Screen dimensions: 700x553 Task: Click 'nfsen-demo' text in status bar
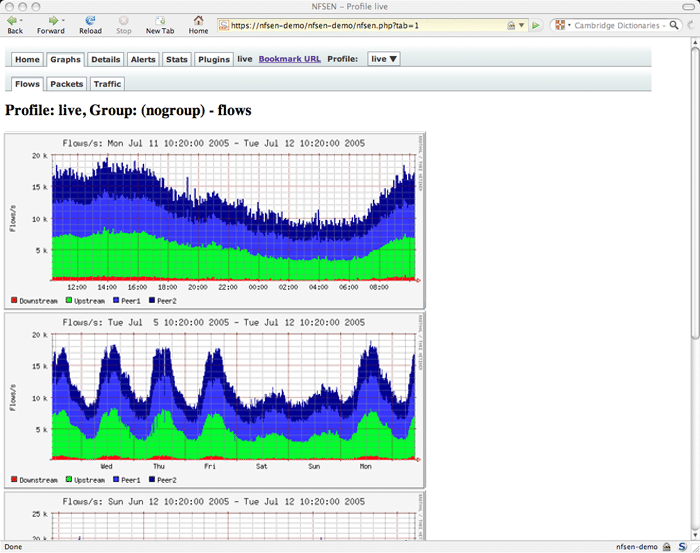click(637, 547)
